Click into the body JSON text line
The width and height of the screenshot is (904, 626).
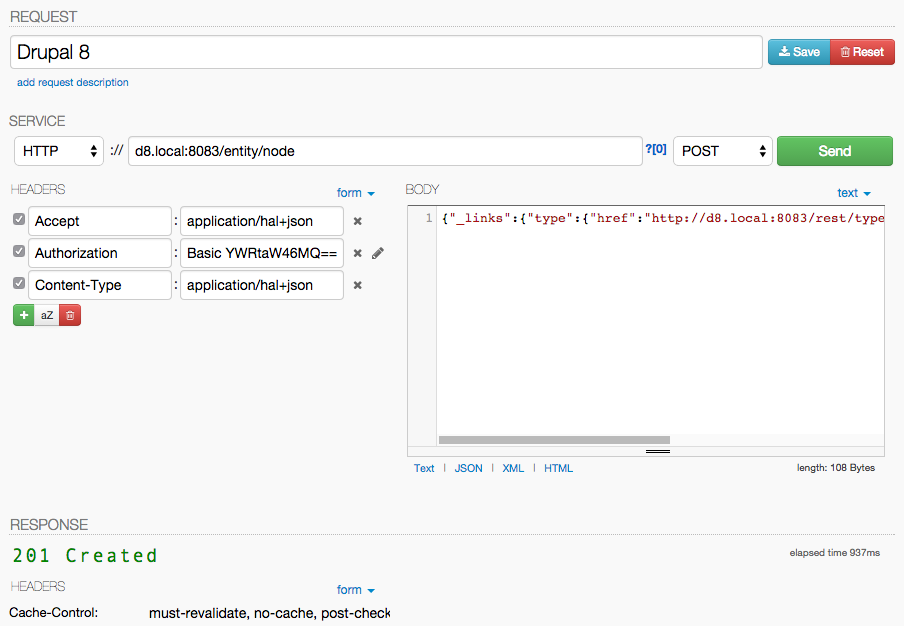pos(662,218)
